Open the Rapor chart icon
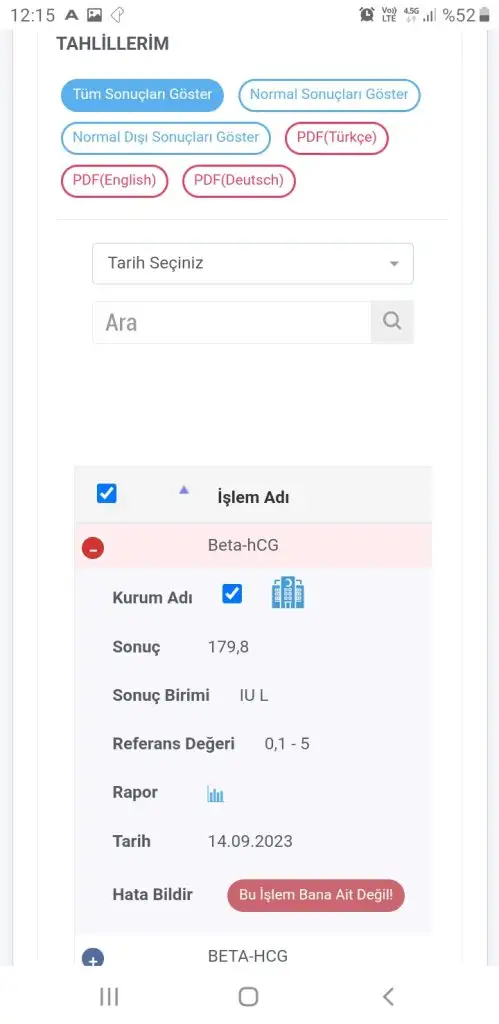Viewport: 499px width, 1024px height. [216, 794]
